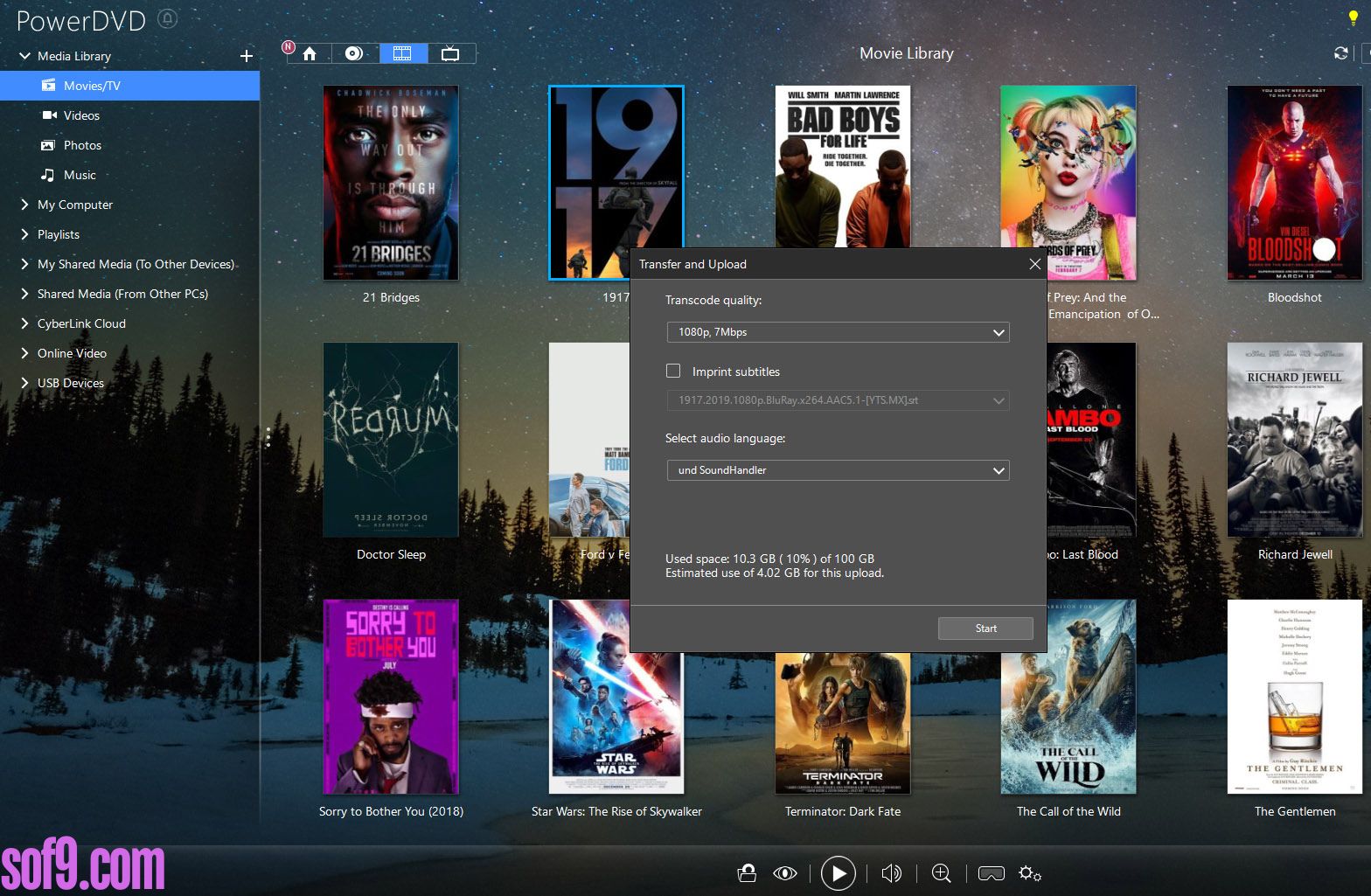Expand Playlists
This screenshot has width=1371, height=896.
(x=24, y=234)
